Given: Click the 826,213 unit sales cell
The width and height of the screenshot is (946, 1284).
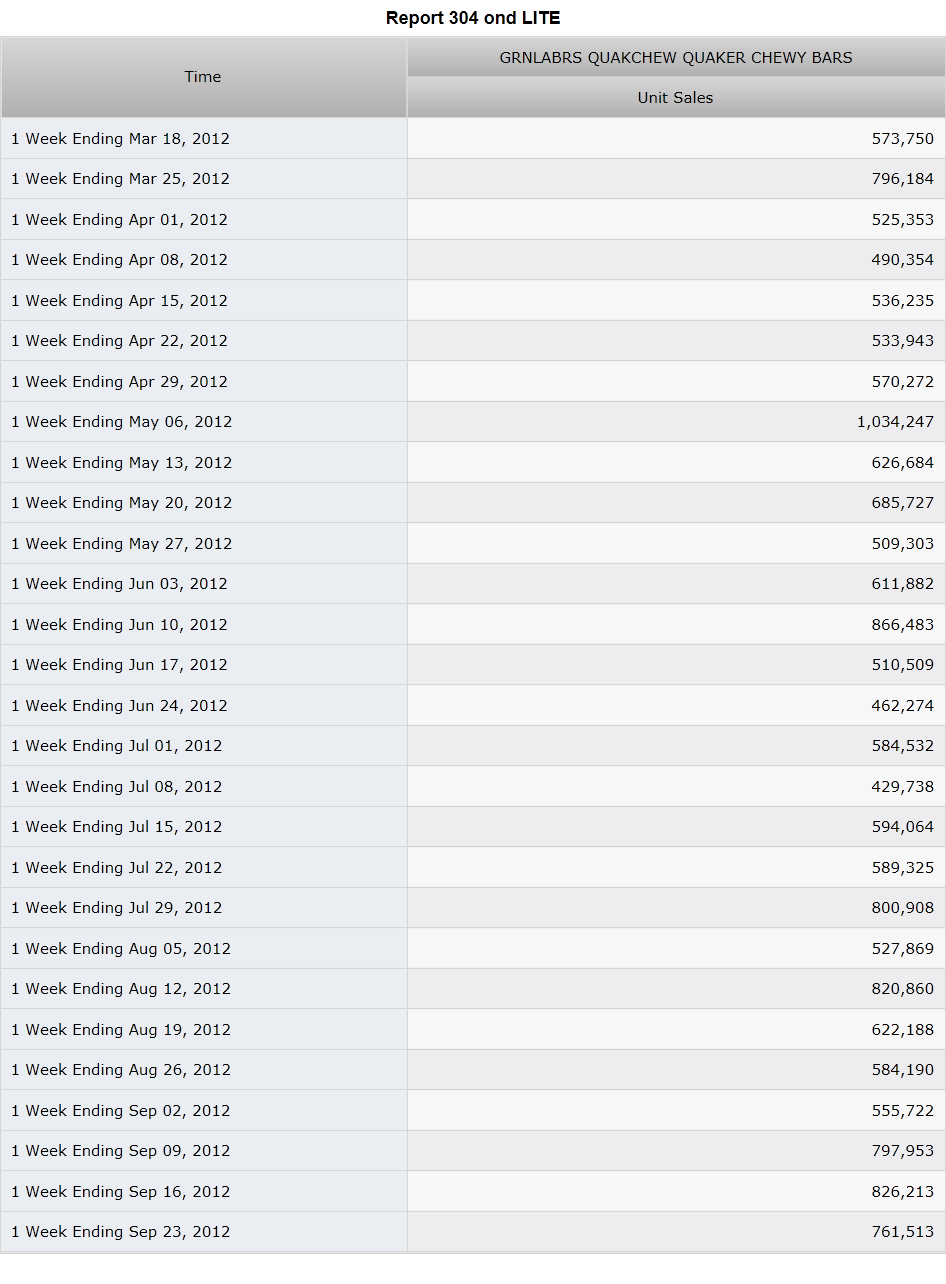Looking at the screenshot, I should pyautogui.click(x=676, y=1192).
